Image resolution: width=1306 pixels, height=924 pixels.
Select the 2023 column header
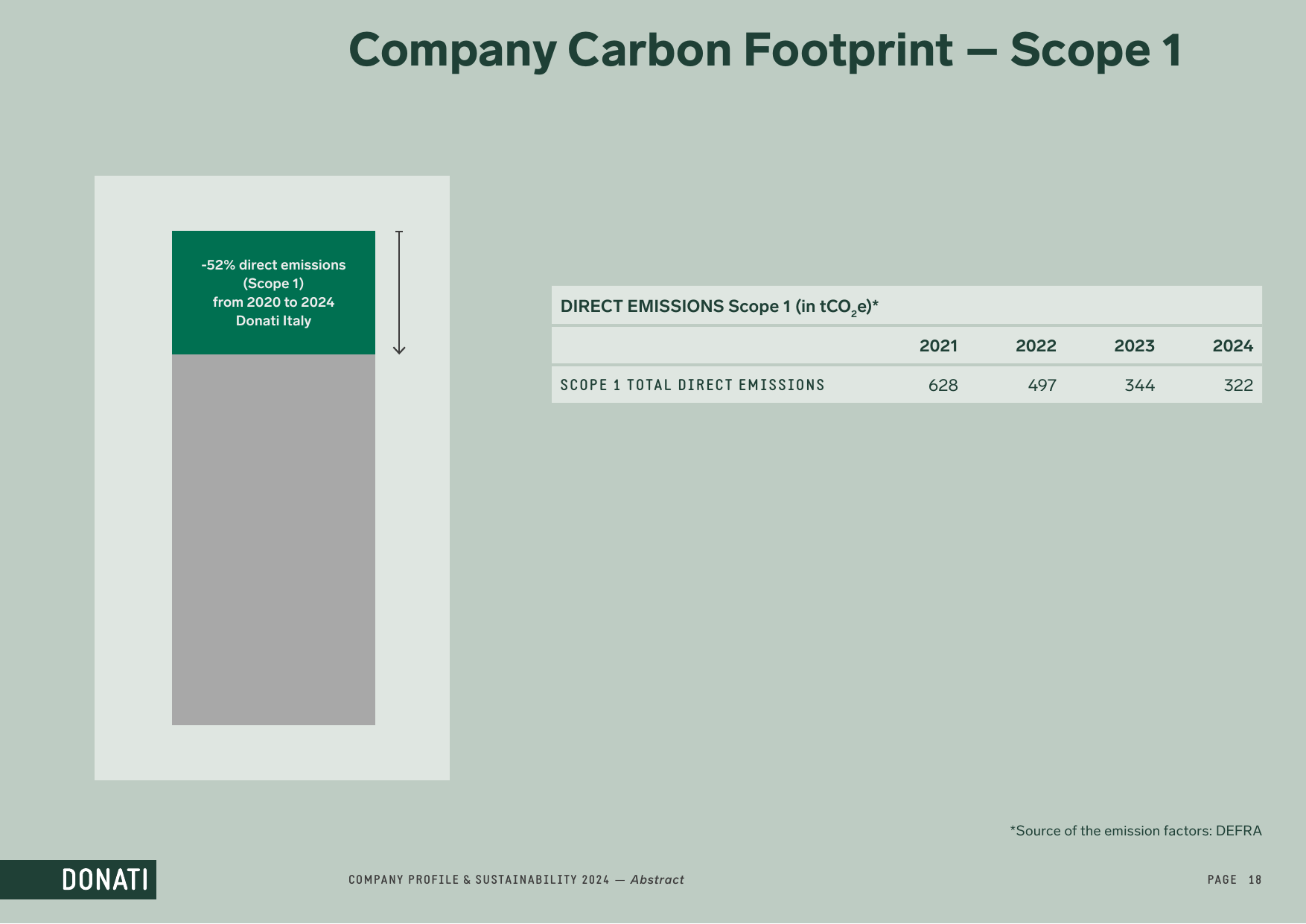1134,345
